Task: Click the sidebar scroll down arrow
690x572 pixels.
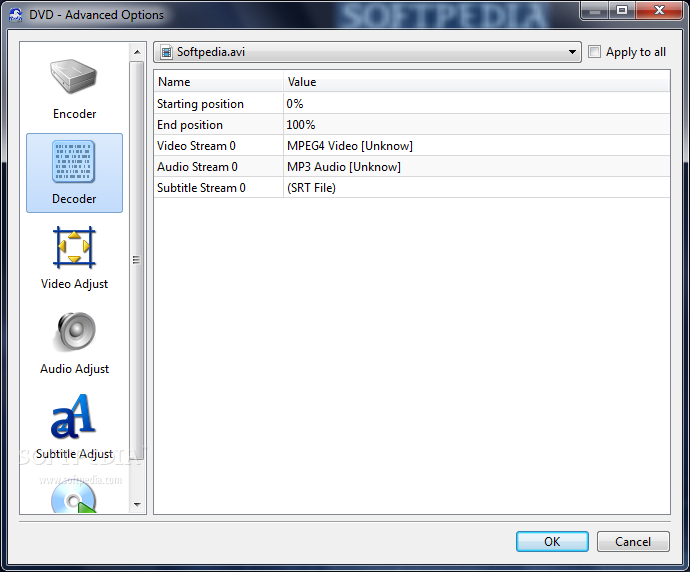Action: coord(137,504)
